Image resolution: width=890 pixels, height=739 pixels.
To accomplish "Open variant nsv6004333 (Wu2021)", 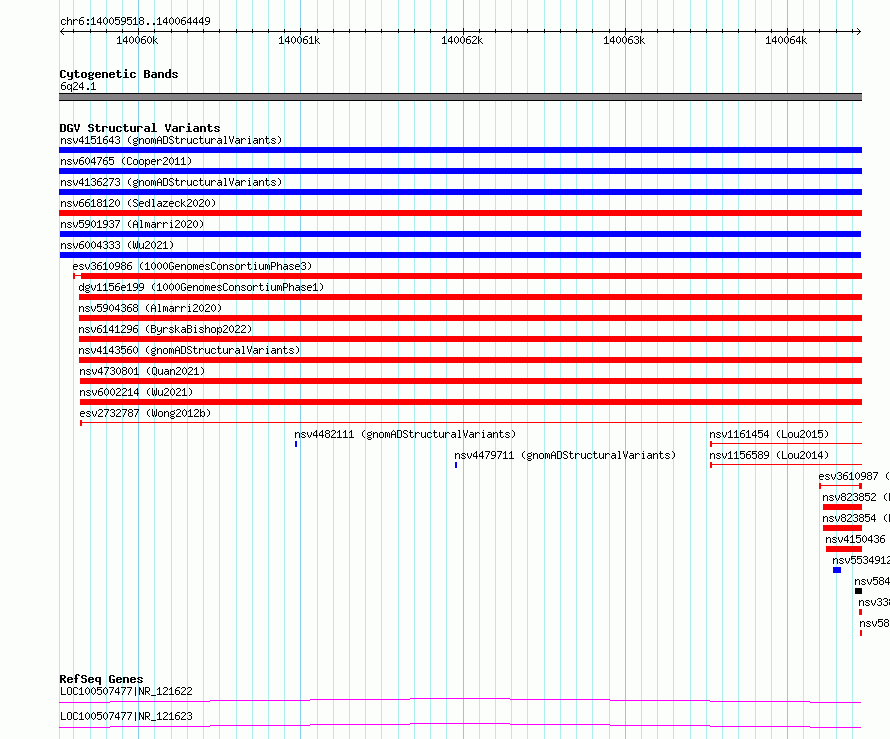I will (117, 245).
